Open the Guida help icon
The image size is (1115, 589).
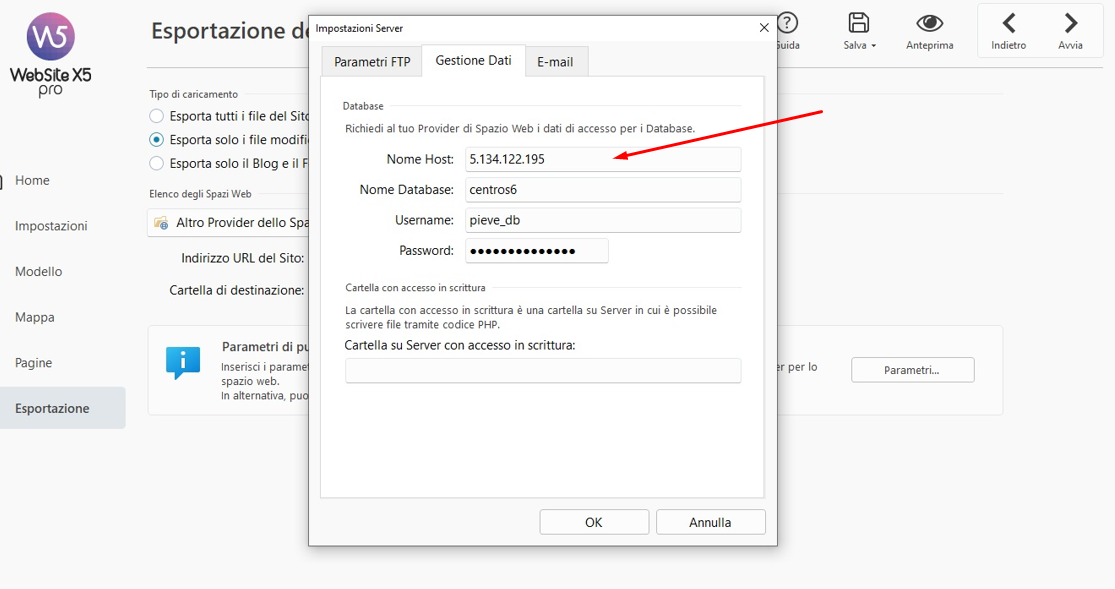pos(788,24)
